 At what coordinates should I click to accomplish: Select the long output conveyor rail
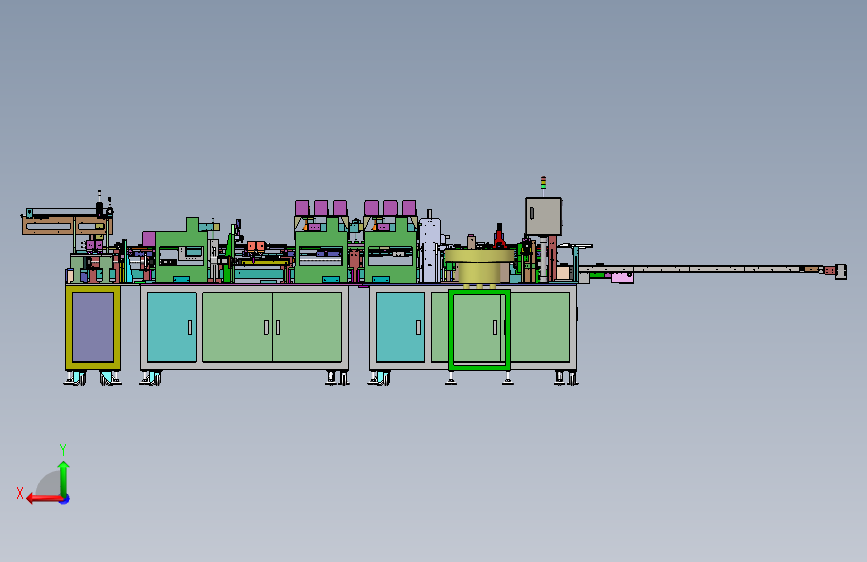(x=708, y=269)
